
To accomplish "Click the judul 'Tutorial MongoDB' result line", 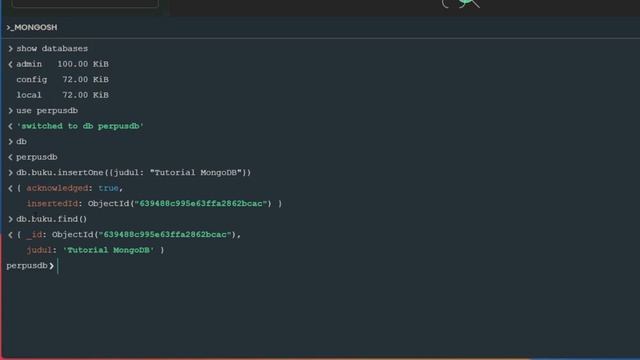I will point(96,250).
